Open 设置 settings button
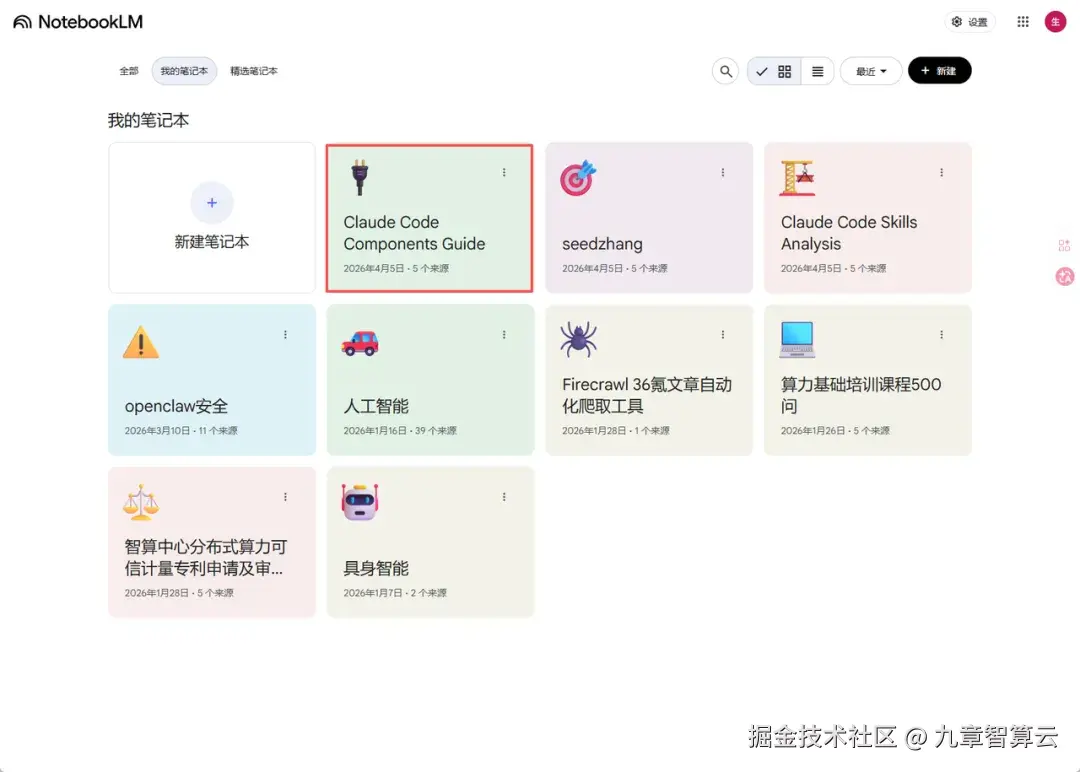Viewport: 1080px width, 772px height. click(x=969, y=22)
